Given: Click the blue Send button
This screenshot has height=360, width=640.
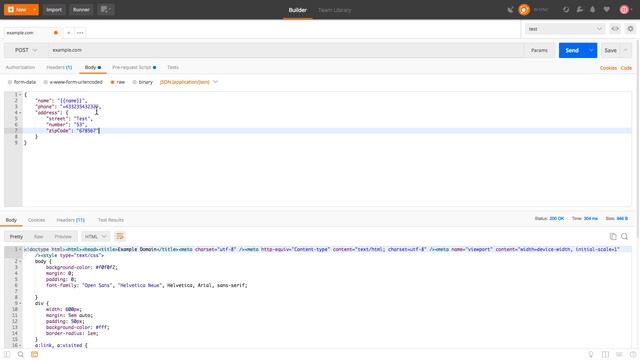Looking at the screenshot, I should point(572,50).
